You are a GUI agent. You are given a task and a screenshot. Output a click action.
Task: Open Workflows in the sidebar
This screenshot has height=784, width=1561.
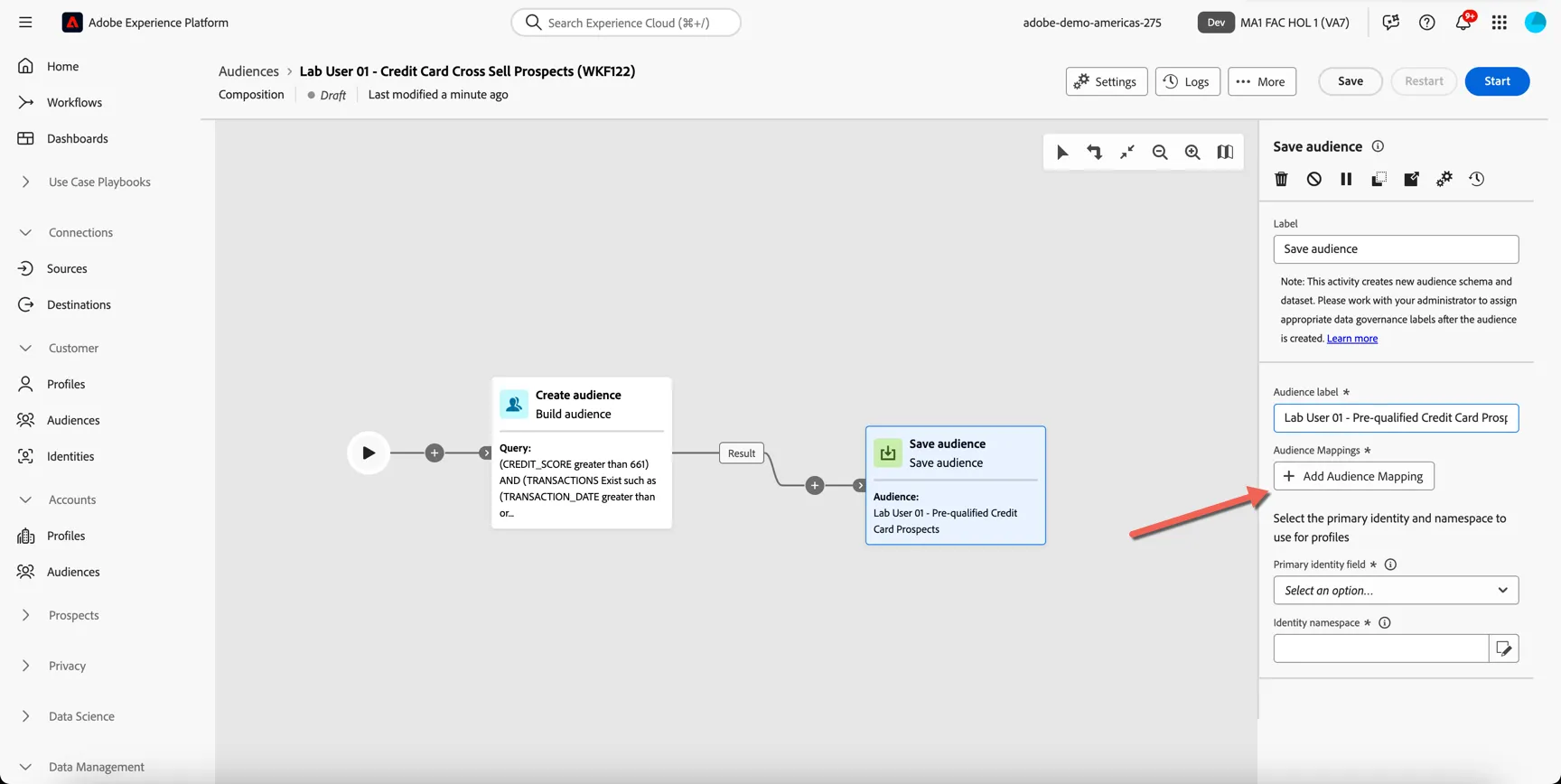[74, 102]
